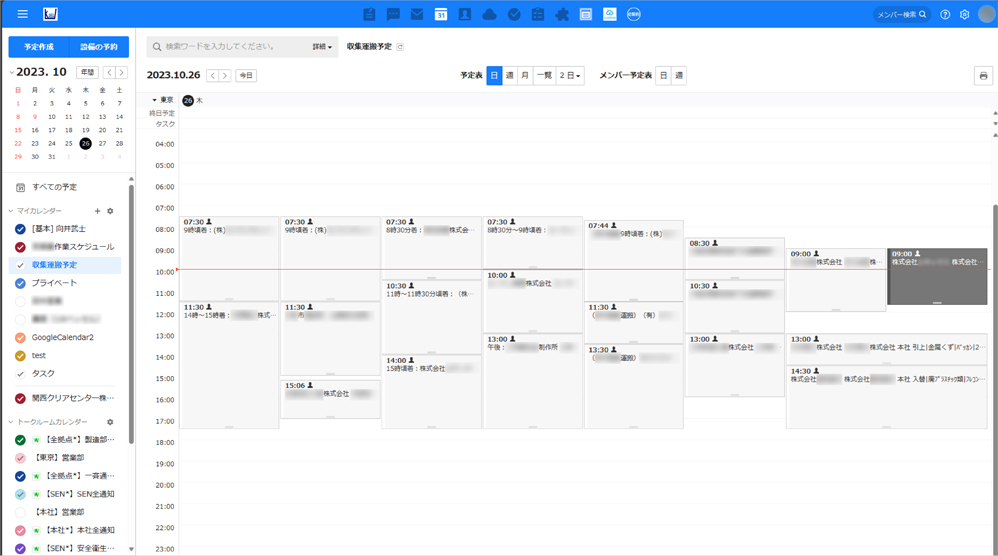The width and height of the screenshot is (998, 556).
Task: Open the address book contacts icon
Action: [x=464, y=14]
